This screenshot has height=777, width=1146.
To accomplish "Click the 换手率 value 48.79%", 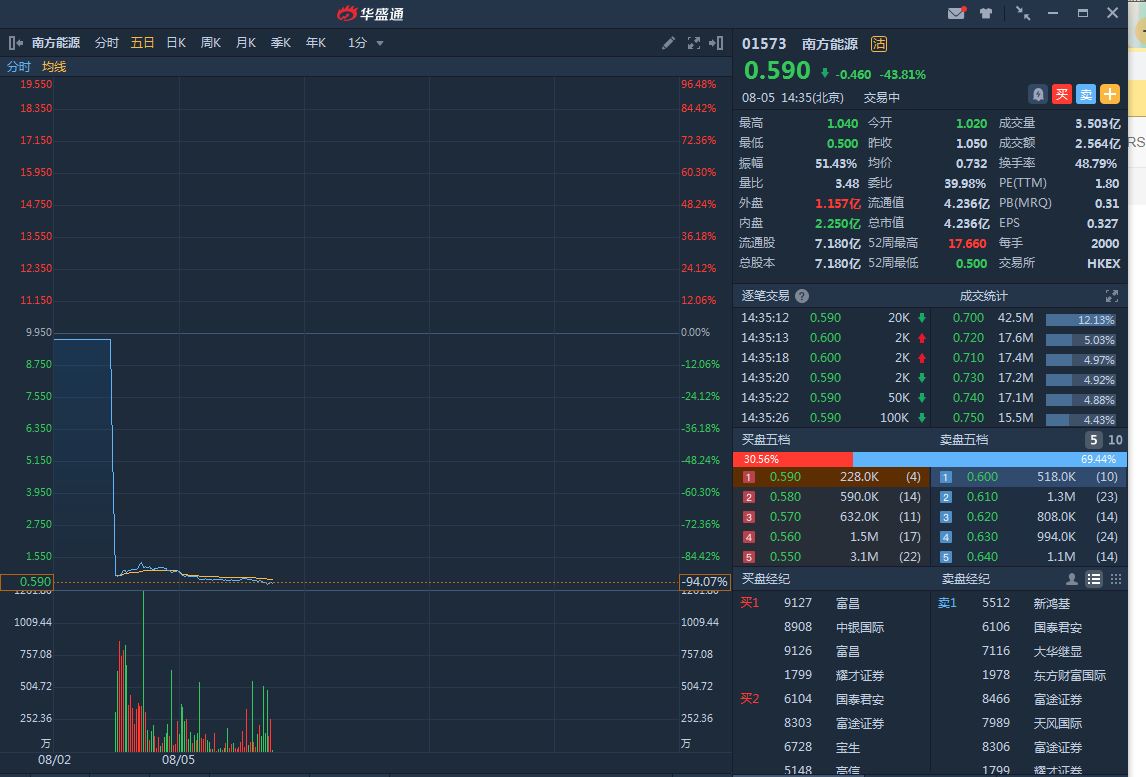I will click(1096, 164).
